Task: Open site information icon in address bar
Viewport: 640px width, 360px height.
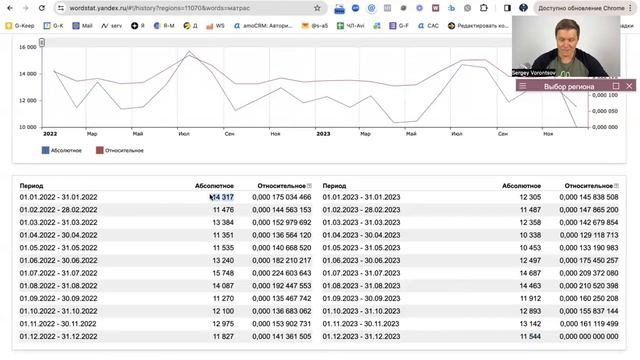Action: tap(61, 8)
